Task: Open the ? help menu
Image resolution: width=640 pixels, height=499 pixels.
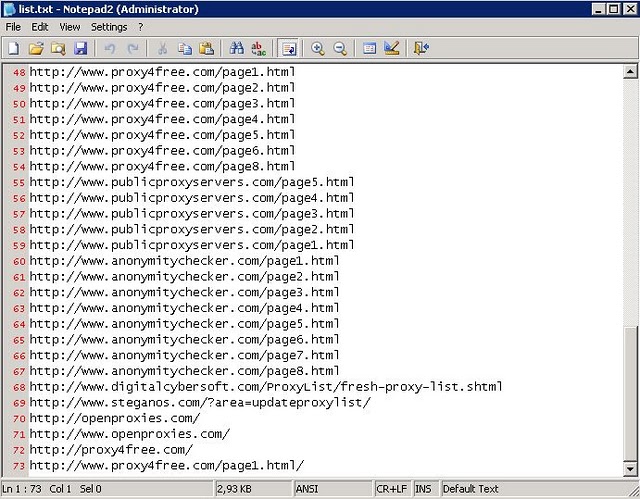Action: point(141,27)
